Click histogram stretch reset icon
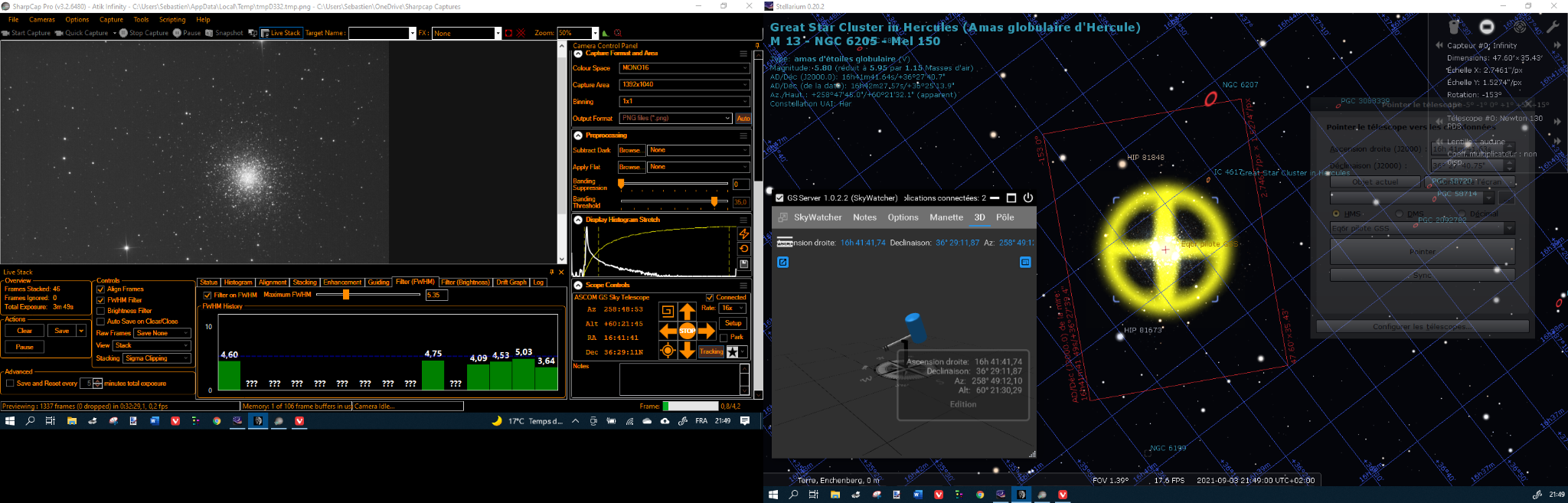 coord(743,249)
